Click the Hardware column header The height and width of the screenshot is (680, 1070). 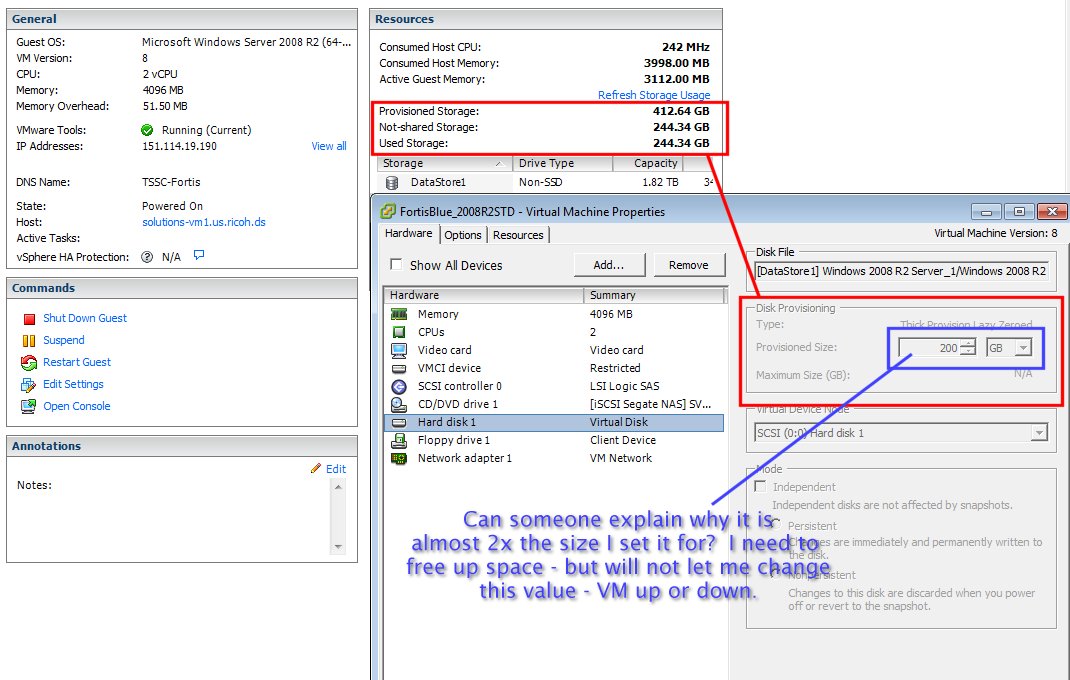click(483, 296)
